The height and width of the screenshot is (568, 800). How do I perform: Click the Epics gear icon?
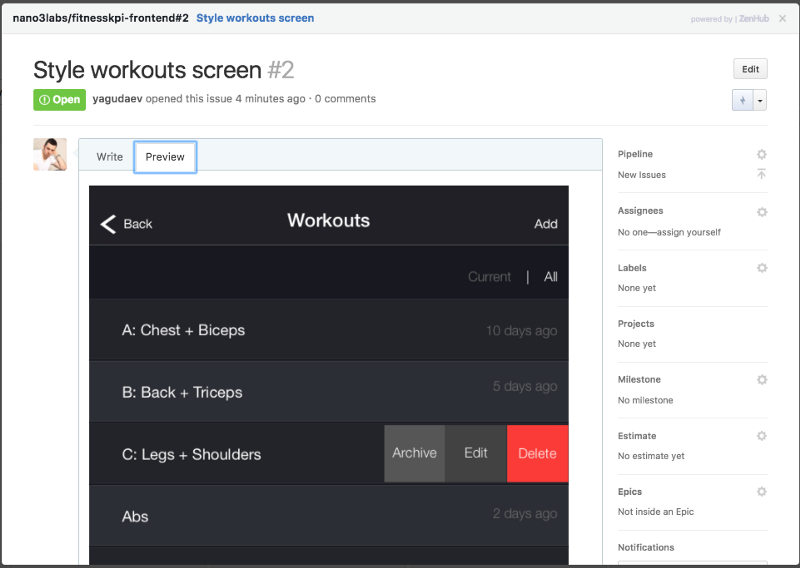click(x=761, y=492)
